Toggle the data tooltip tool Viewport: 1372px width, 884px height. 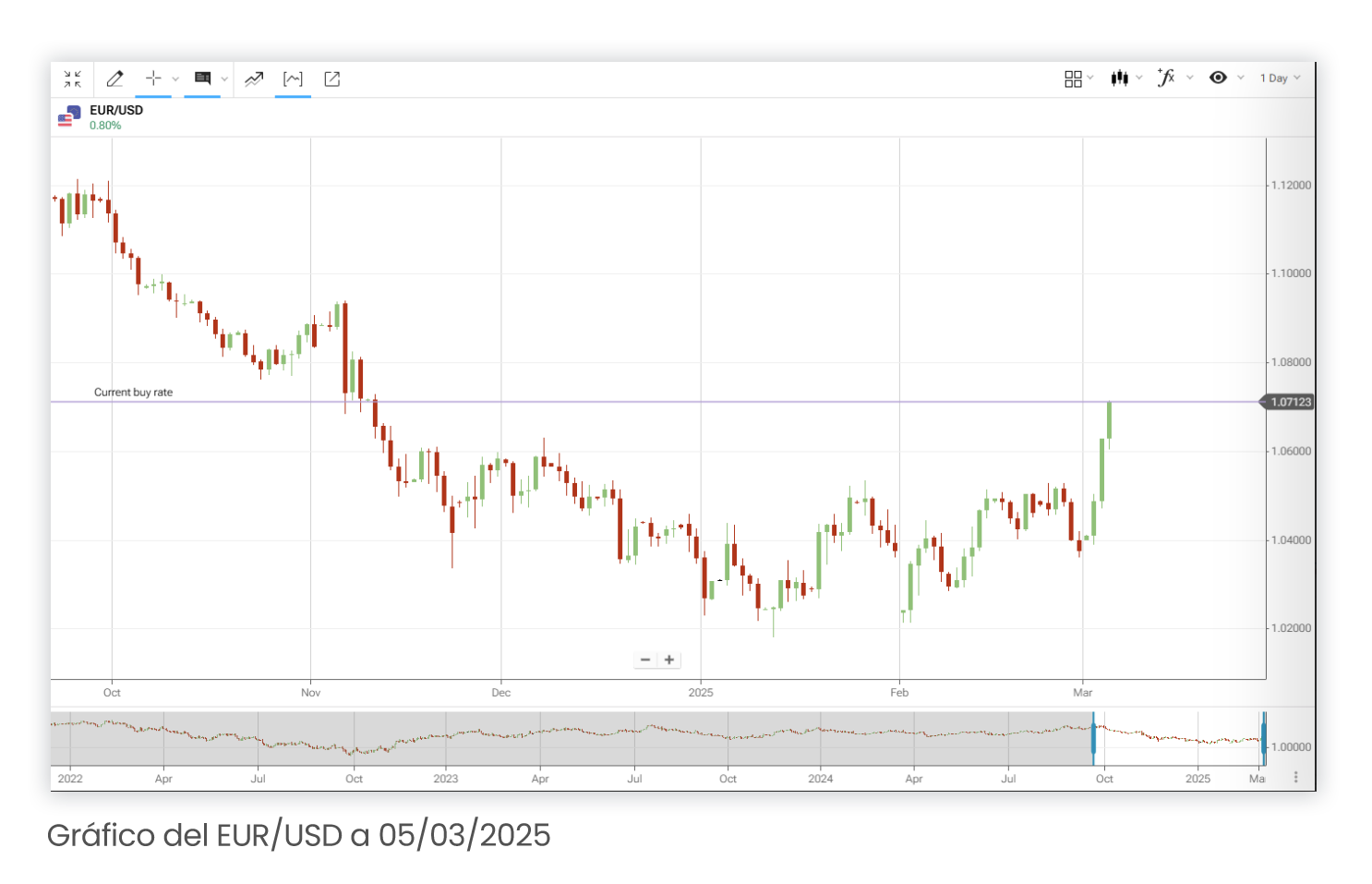pyautogui.click(x=202, y=79)
